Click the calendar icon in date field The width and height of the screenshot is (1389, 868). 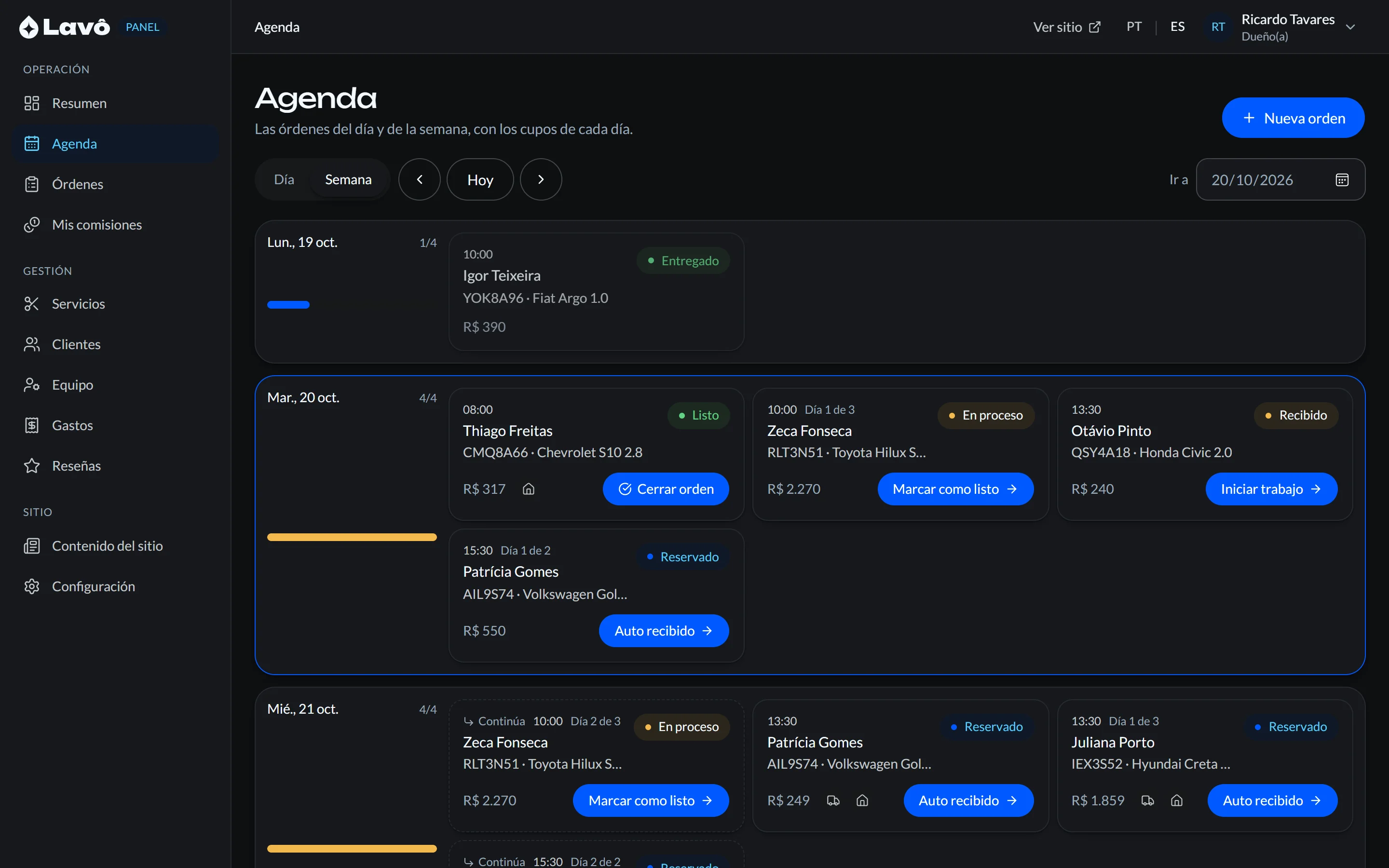coord(1342,180)
